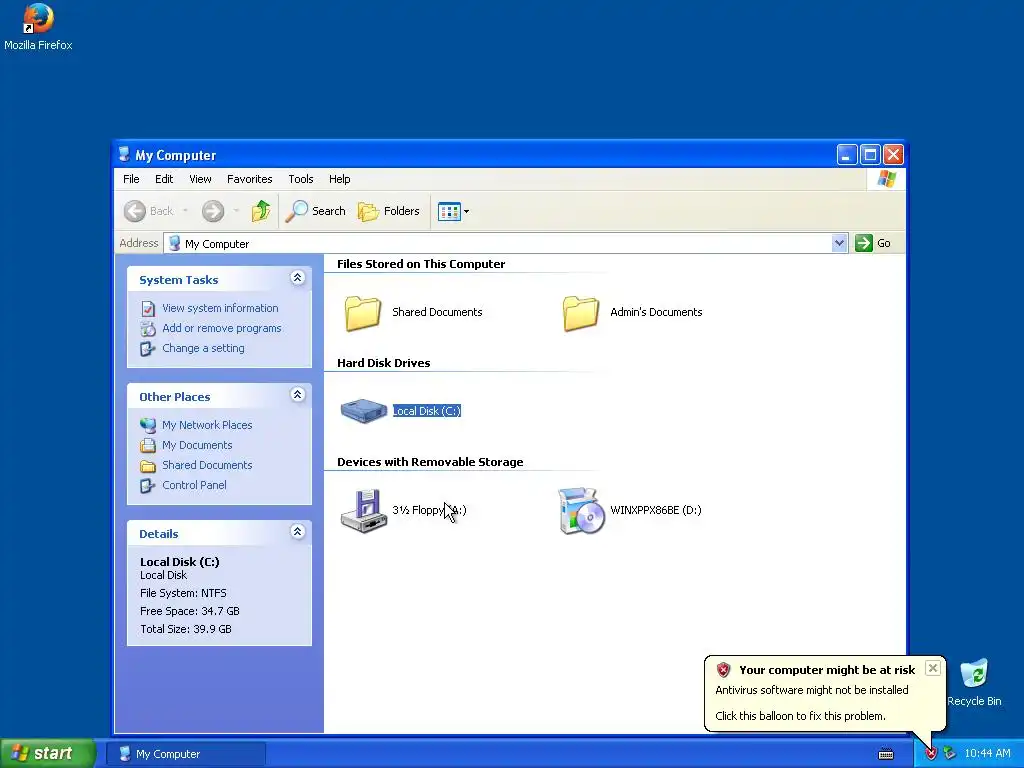Viewport: 1024px width, 768px height.
Task: Open the Edit menu
Action: click(x=164, y=179)
